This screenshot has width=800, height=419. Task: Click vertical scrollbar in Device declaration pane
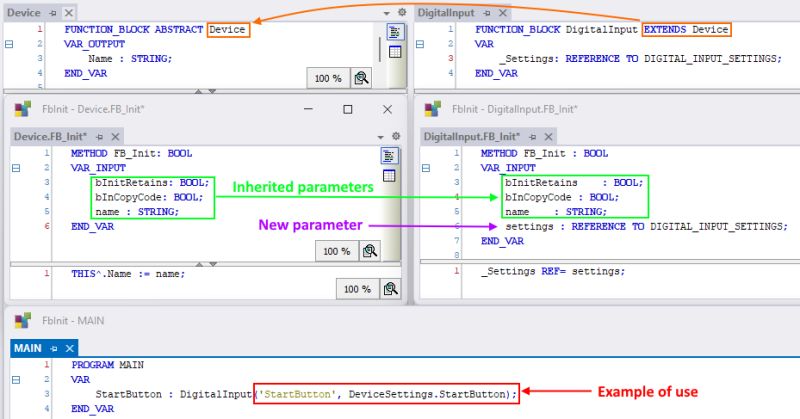pyautogui.click(x=380, y=49)
